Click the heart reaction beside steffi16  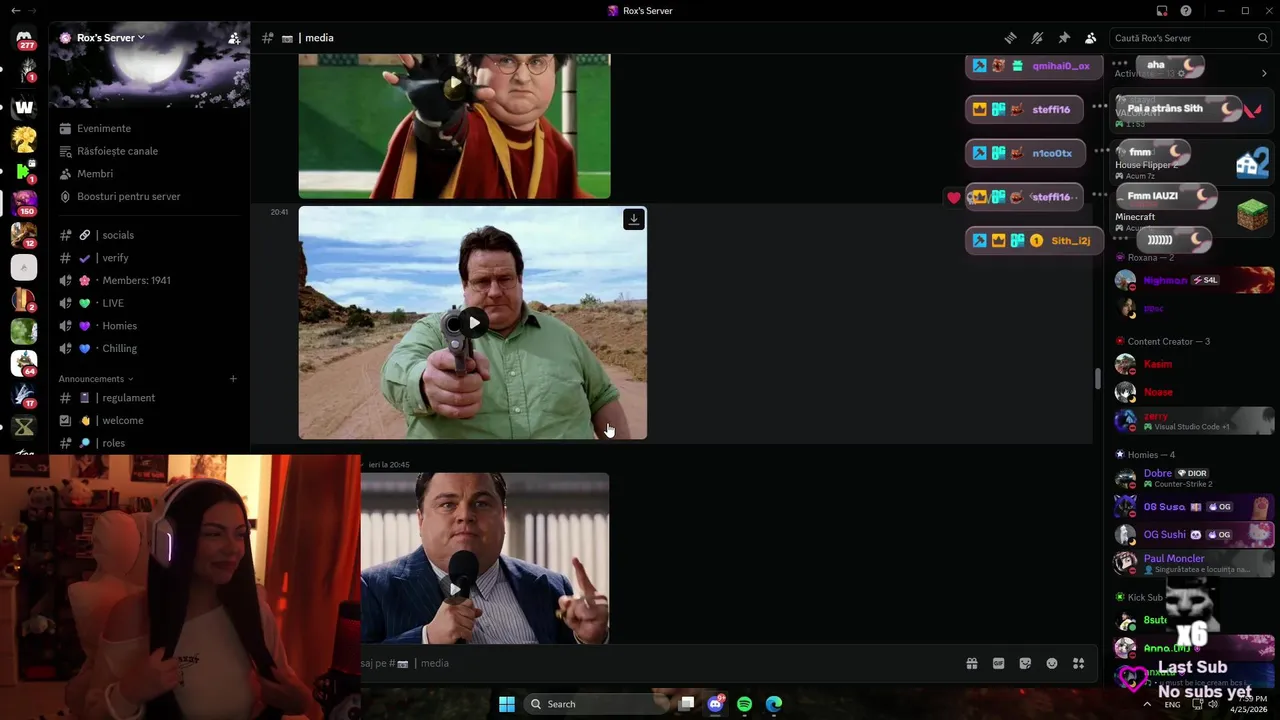click(x=954, y=198)
